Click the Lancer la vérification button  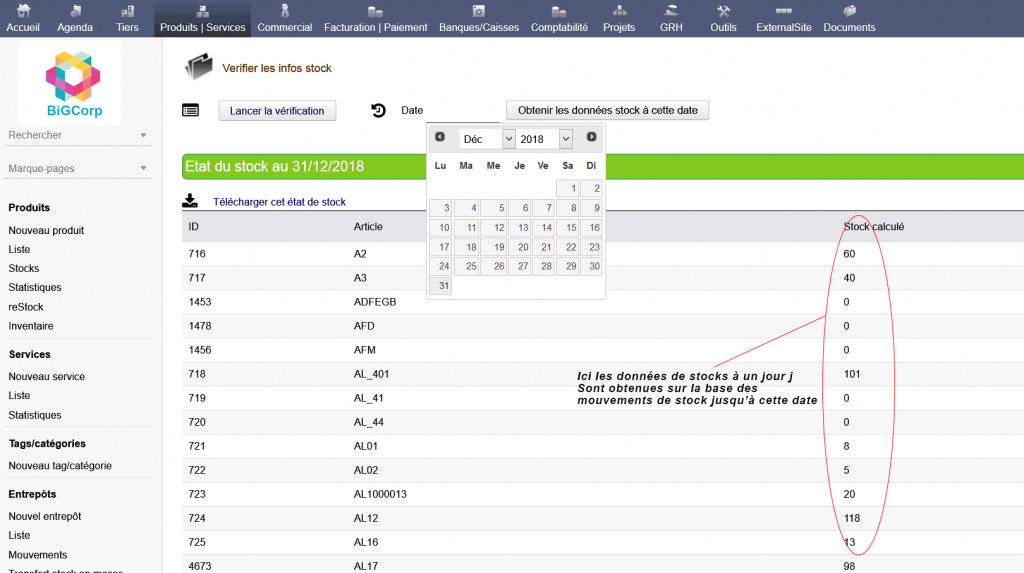click(277, 110)
